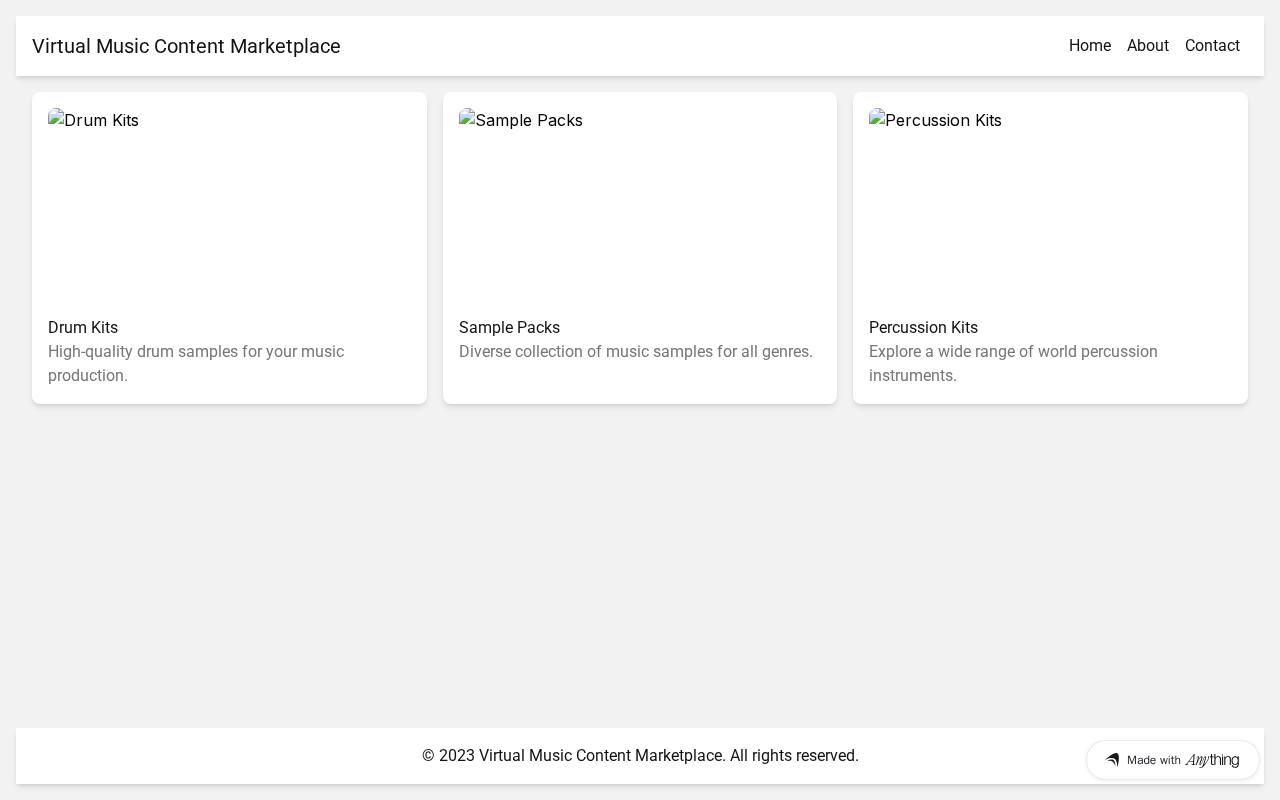Select the Percussion Kits card title
Image resolution: width=1280 pixels, height=800 pixels.
point(923,327)
